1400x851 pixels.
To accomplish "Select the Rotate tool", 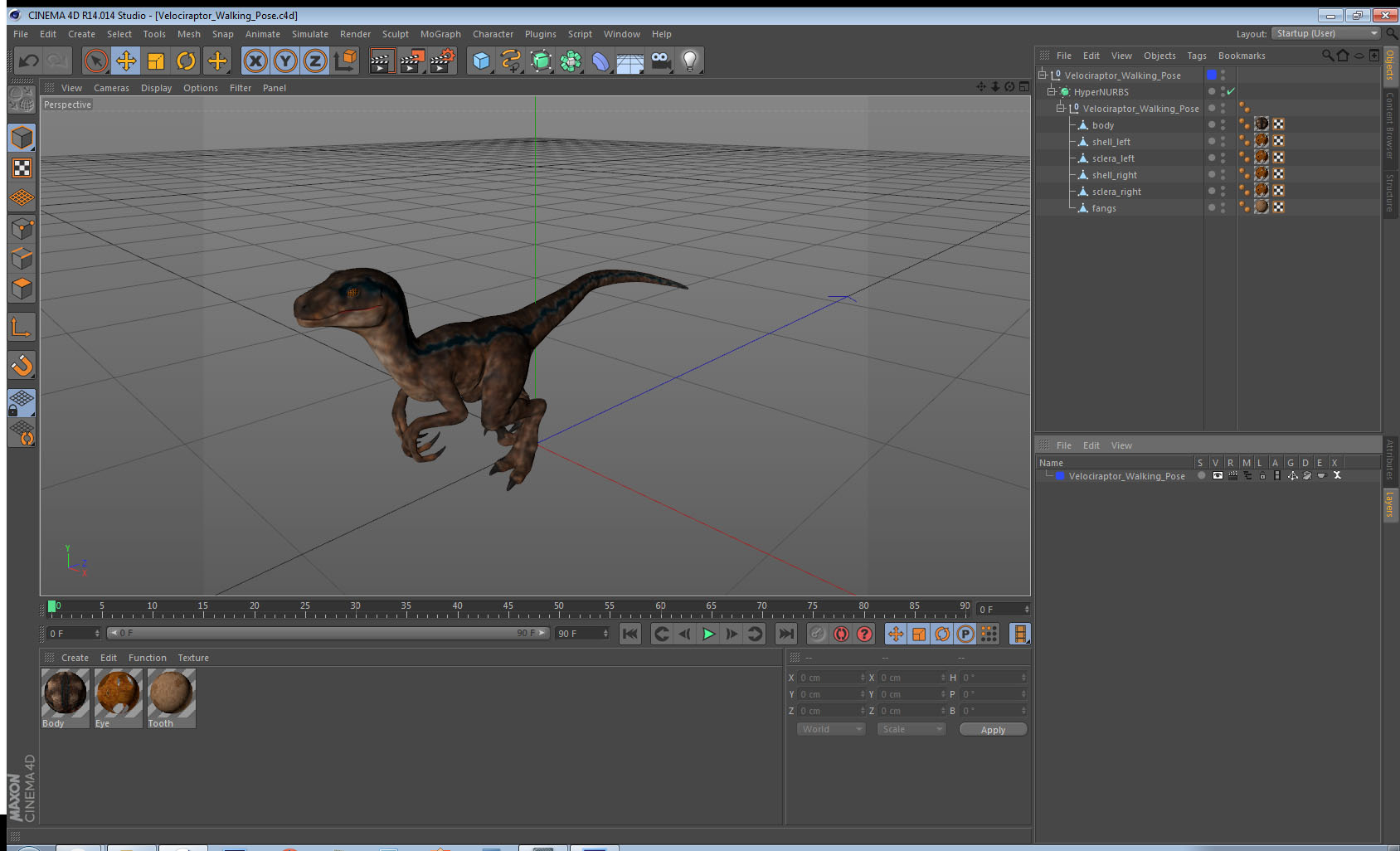I will coord(186,61).
